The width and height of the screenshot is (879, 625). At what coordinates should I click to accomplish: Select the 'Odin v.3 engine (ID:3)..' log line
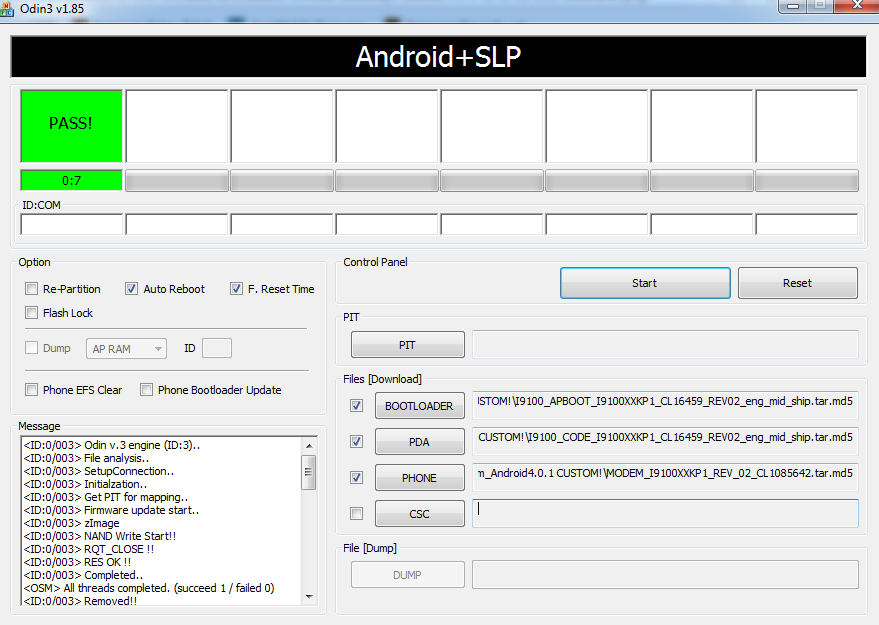pyautogui.click(x=112, y=445)
